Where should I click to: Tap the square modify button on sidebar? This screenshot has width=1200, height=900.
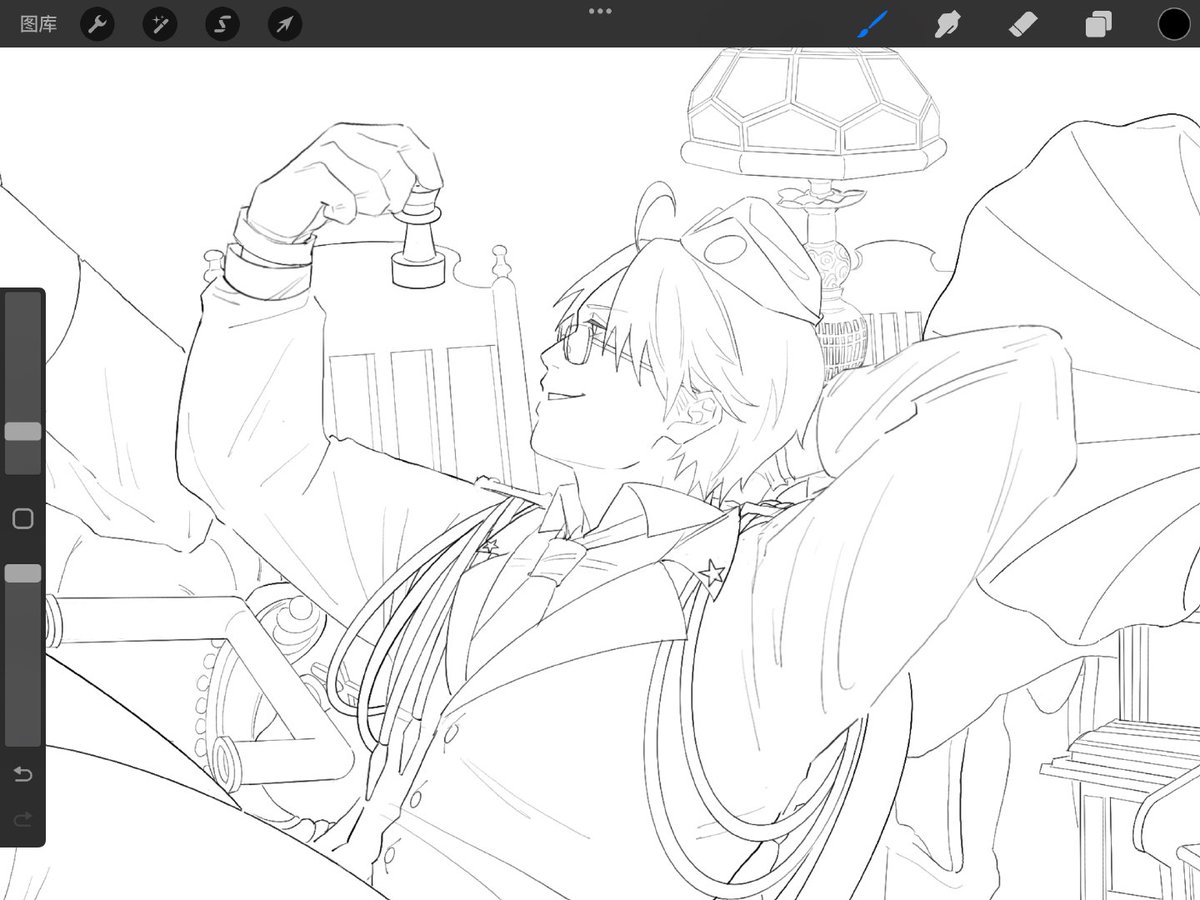[x=22, y=518]
